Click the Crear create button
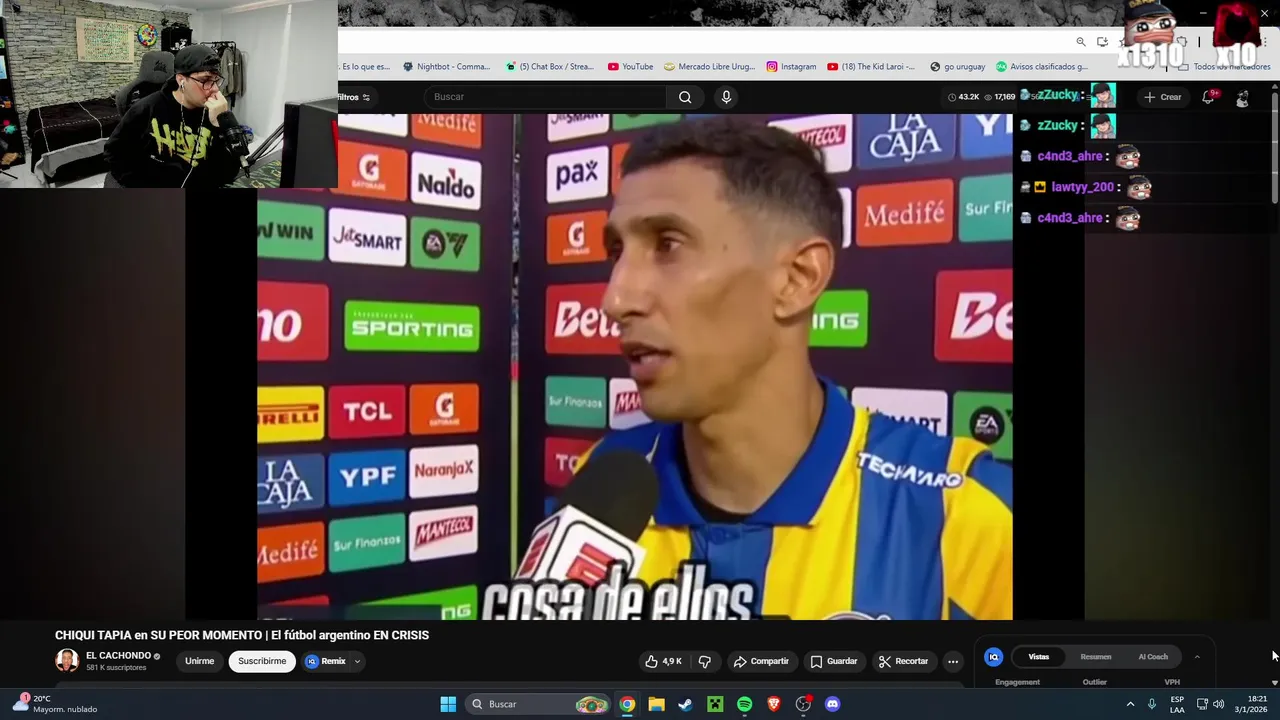Viewport: 1280px width, 720px height. [1162, 97]
